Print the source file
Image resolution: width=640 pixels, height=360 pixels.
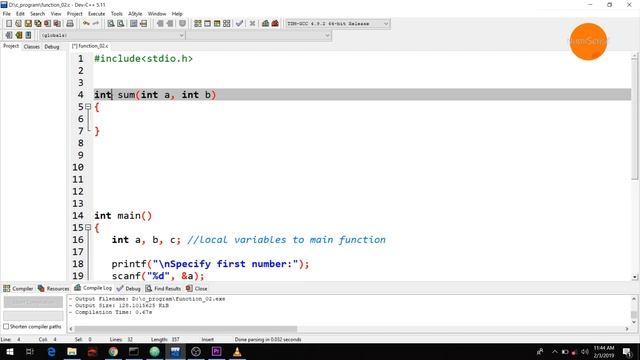pos(70,24)
